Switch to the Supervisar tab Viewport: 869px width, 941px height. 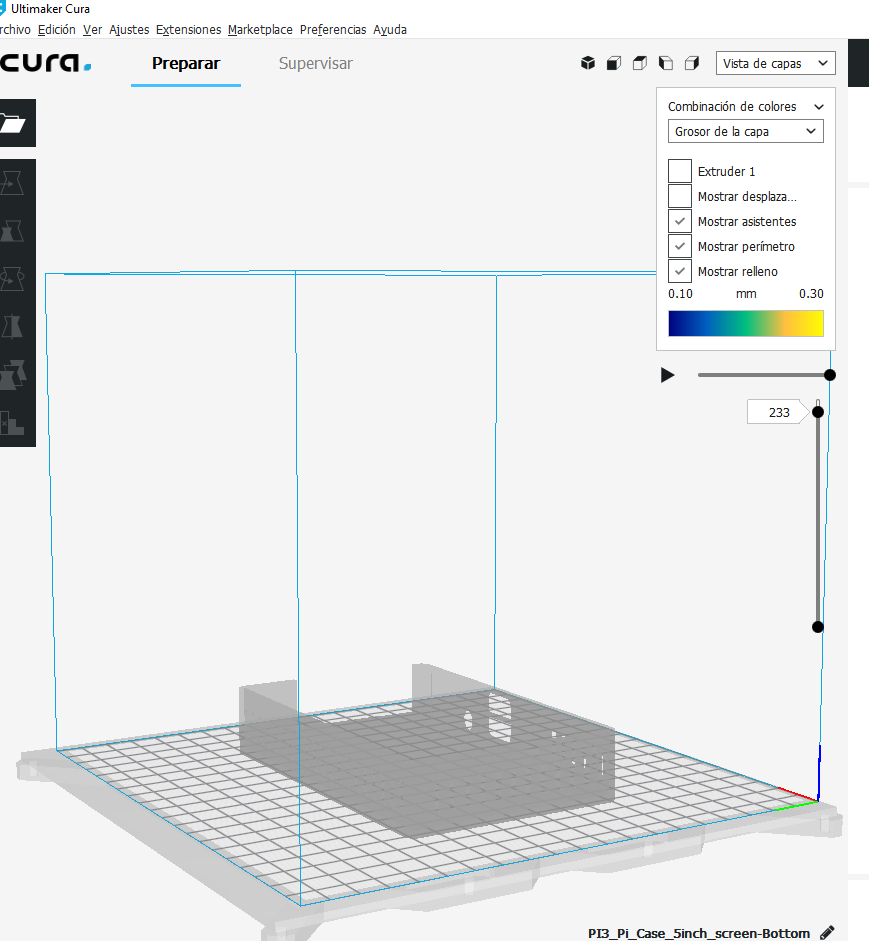pos(315,64)
